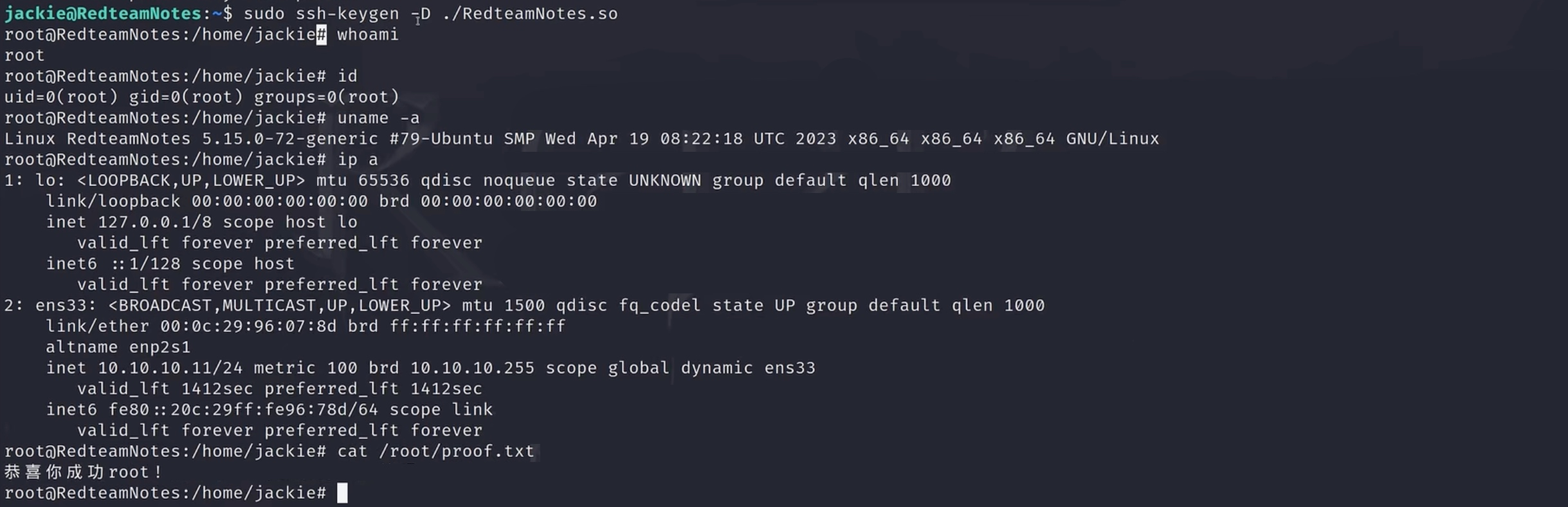The width and height of the screenshot is (1568, 507).
Task: Click the broadcast address 10.10.10.255
Action: (472, 368)
